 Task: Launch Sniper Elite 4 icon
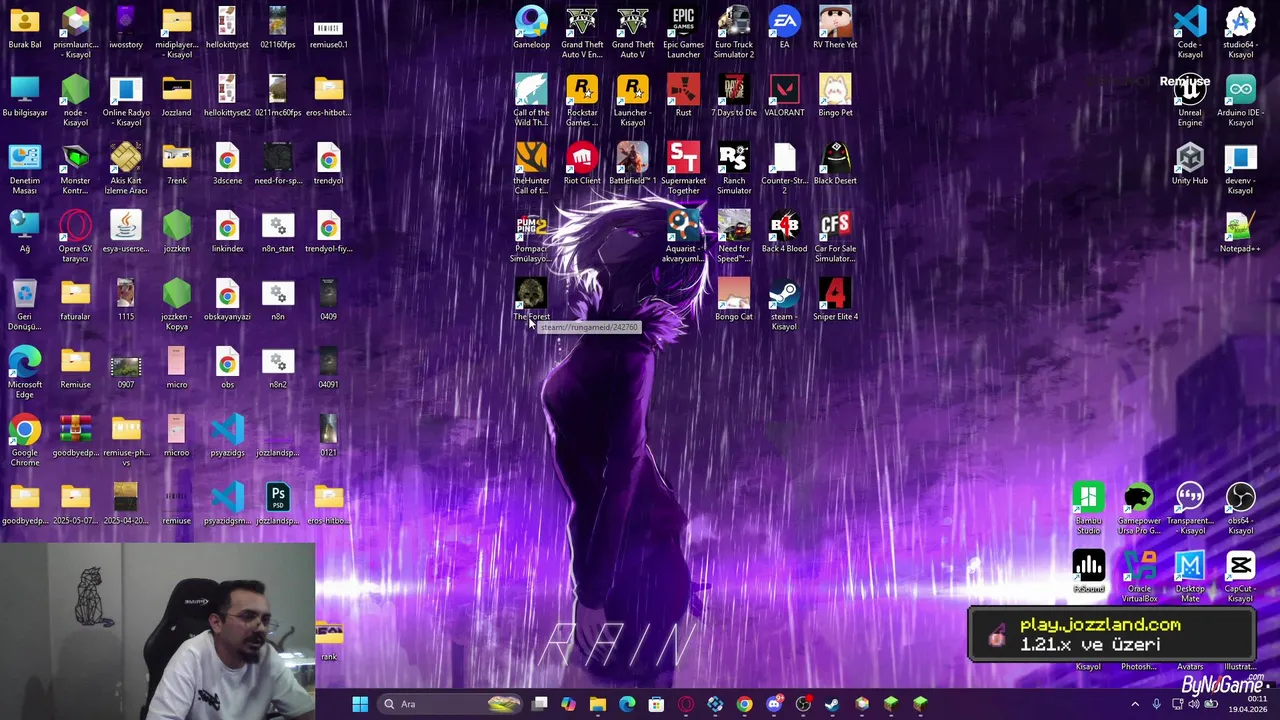tap(835, 300)
